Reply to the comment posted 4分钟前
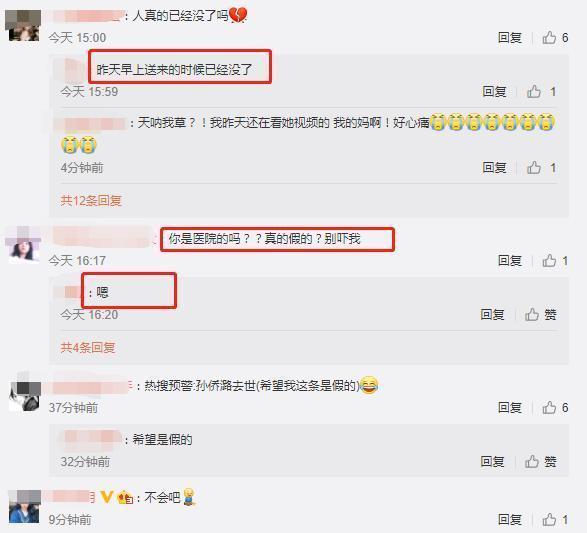 click(x=494, y=167)
